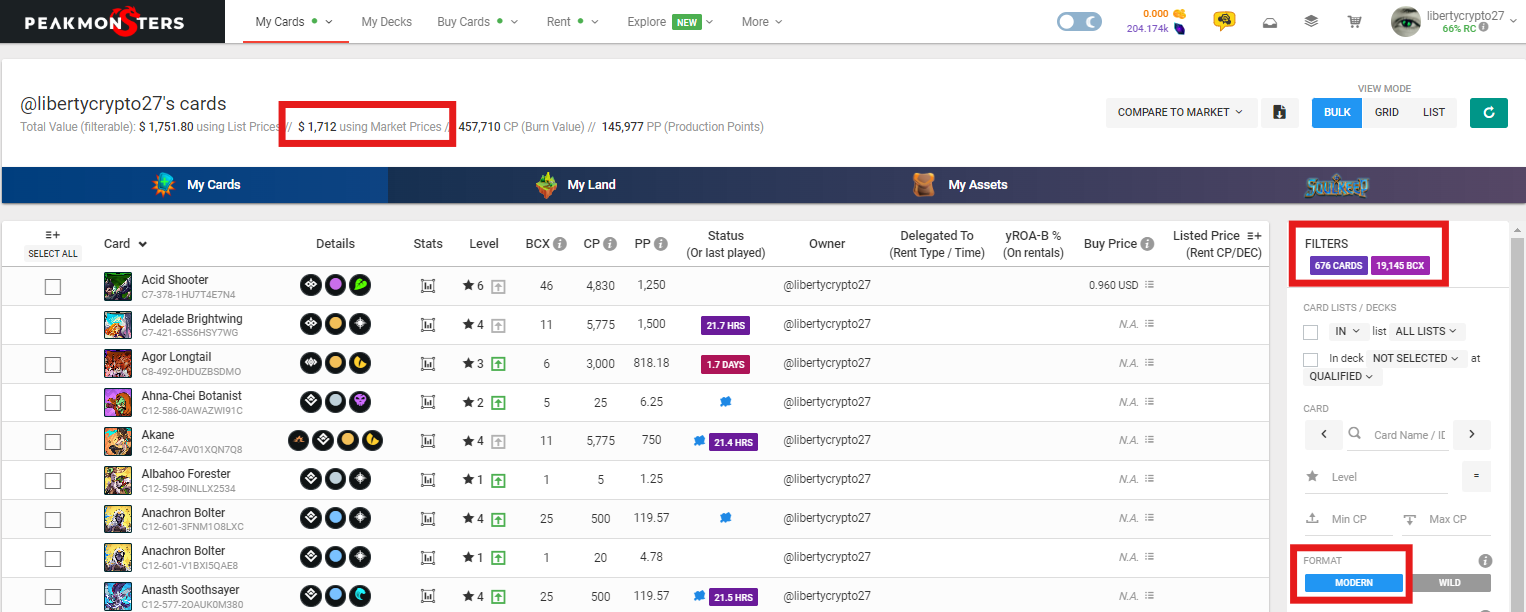This screenshot has height=612, width=1526.
Task: Open the ALL LISTS dropdown
Action: (1429, 331)
